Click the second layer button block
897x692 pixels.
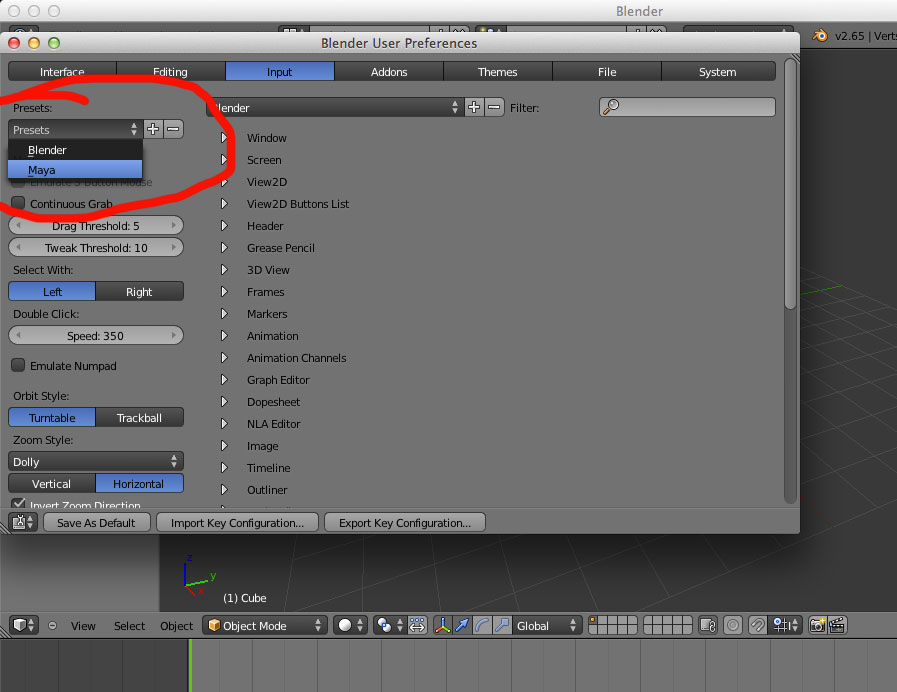pyautogui.click(x=668, y=625)
